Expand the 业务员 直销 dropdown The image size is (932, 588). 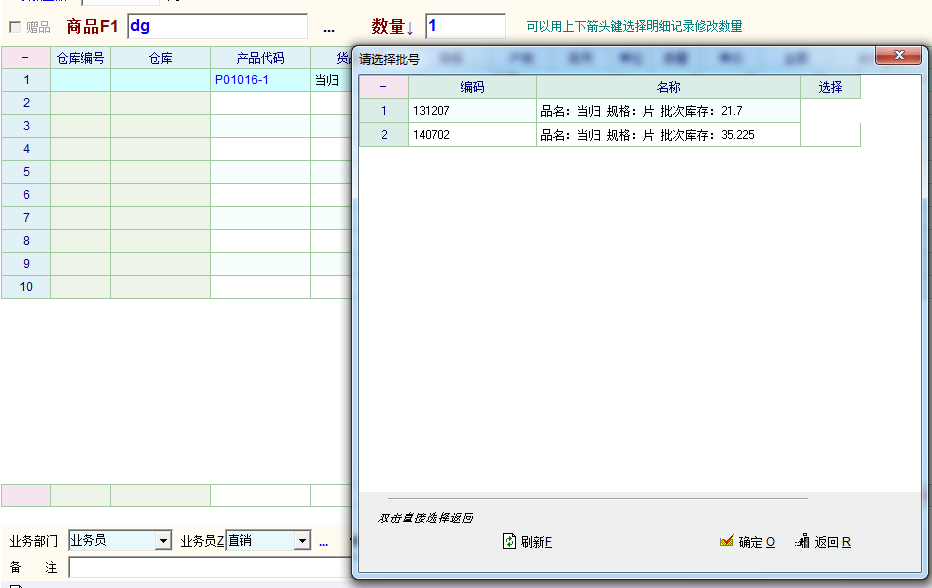pyautogui.click(x=302, y=541)
